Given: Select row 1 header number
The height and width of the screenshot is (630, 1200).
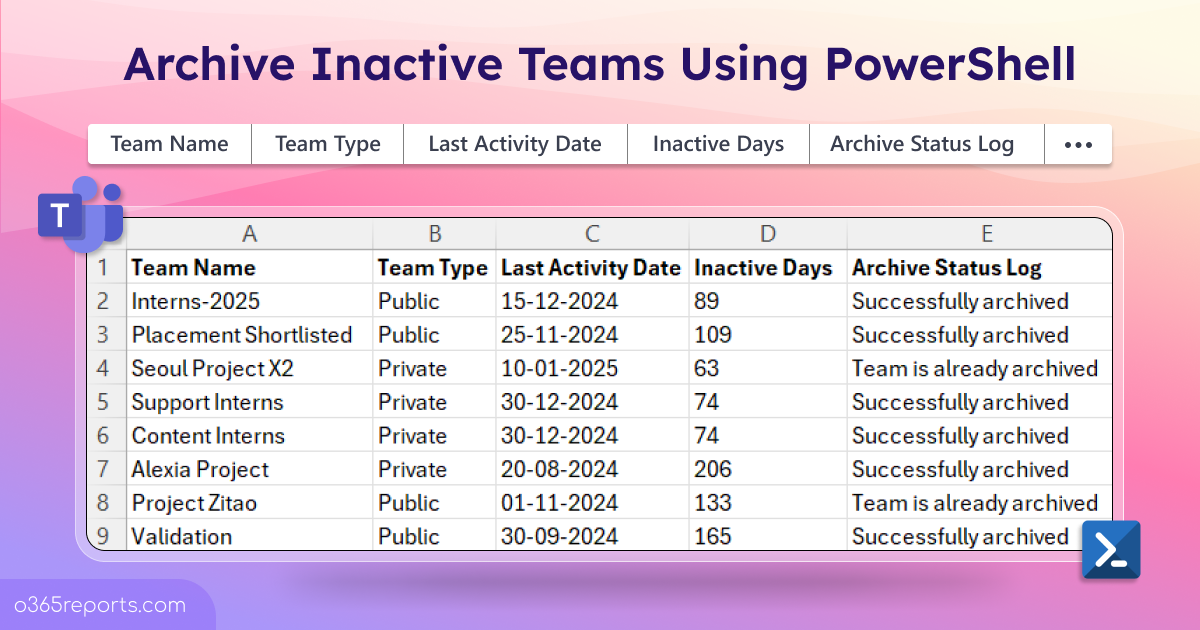Looking at the screenshot, I should click(107, 267).
